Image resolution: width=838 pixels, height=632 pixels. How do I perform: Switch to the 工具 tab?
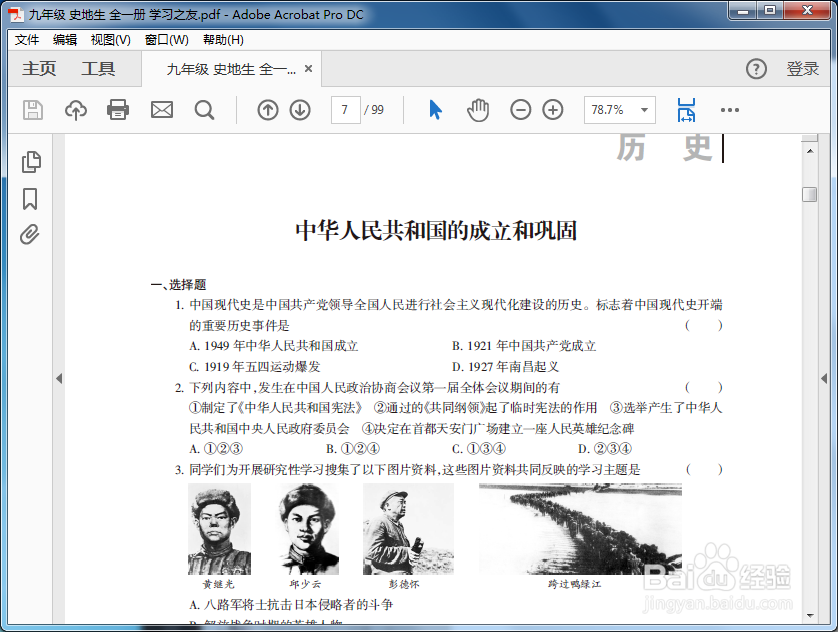99,68
